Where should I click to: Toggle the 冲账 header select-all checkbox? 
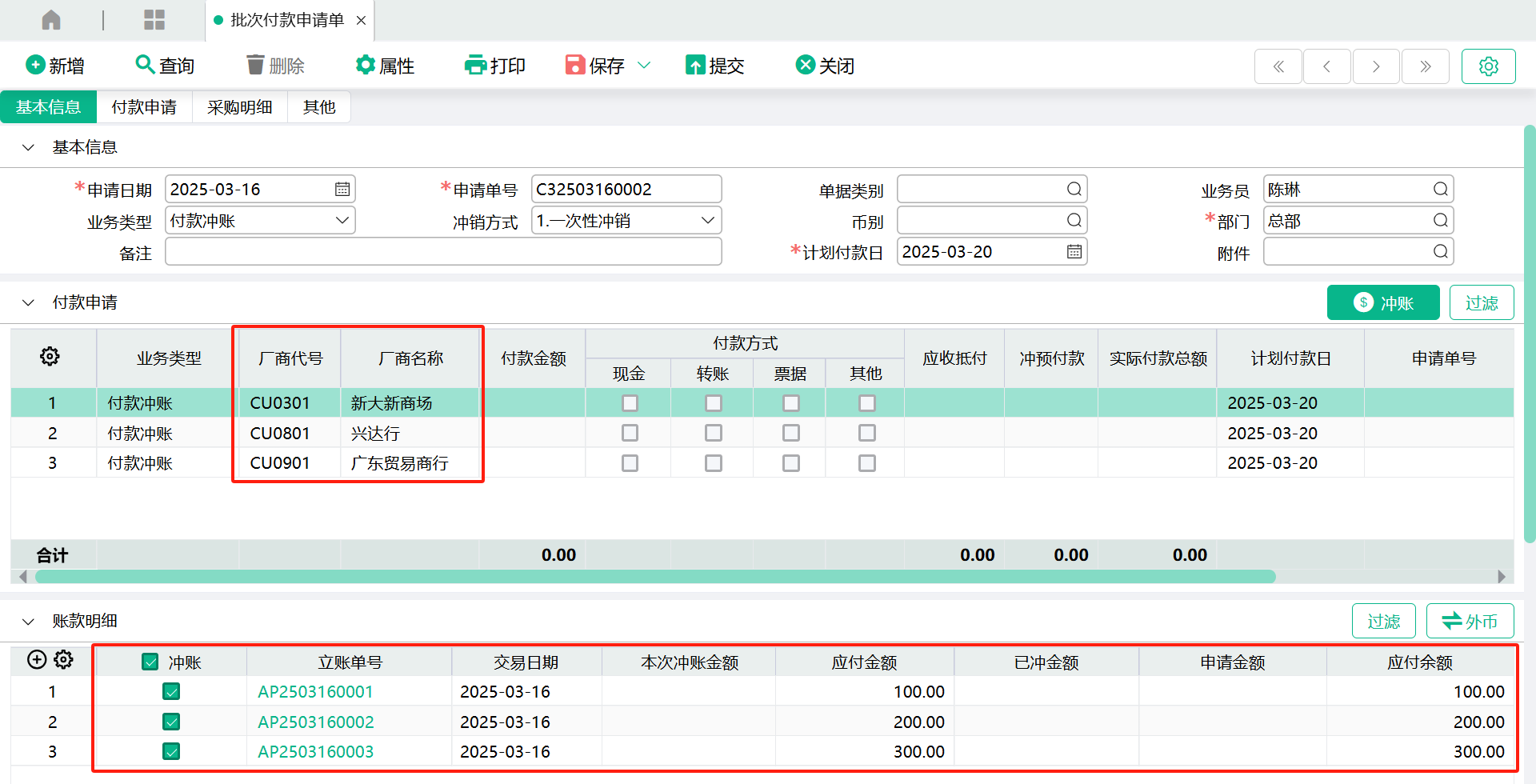click(x=150, y=662)
